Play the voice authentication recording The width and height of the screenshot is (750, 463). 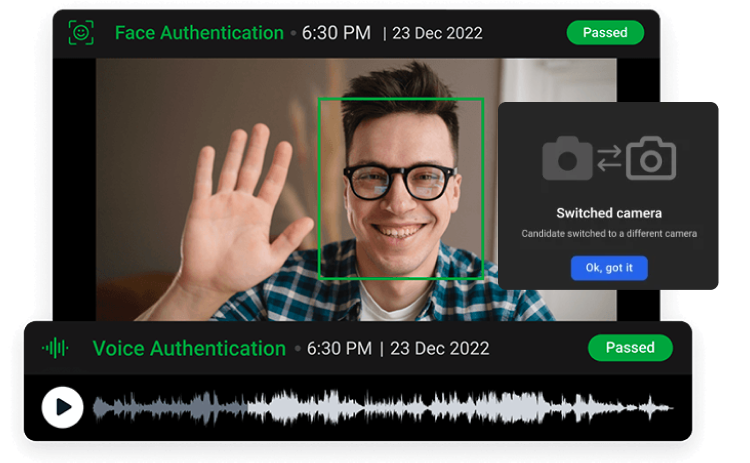62,407
